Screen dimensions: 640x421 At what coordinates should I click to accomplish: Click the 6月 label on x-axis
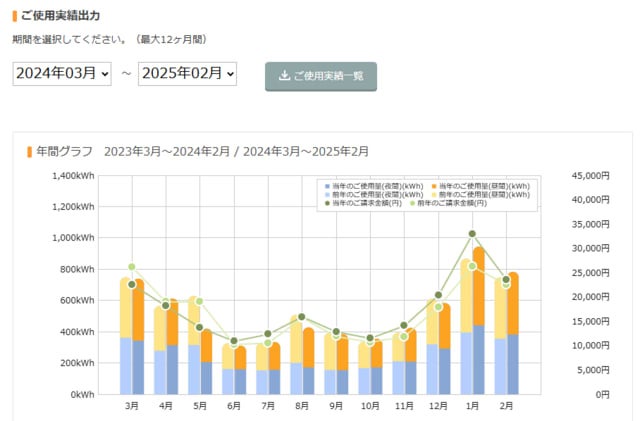234,408
